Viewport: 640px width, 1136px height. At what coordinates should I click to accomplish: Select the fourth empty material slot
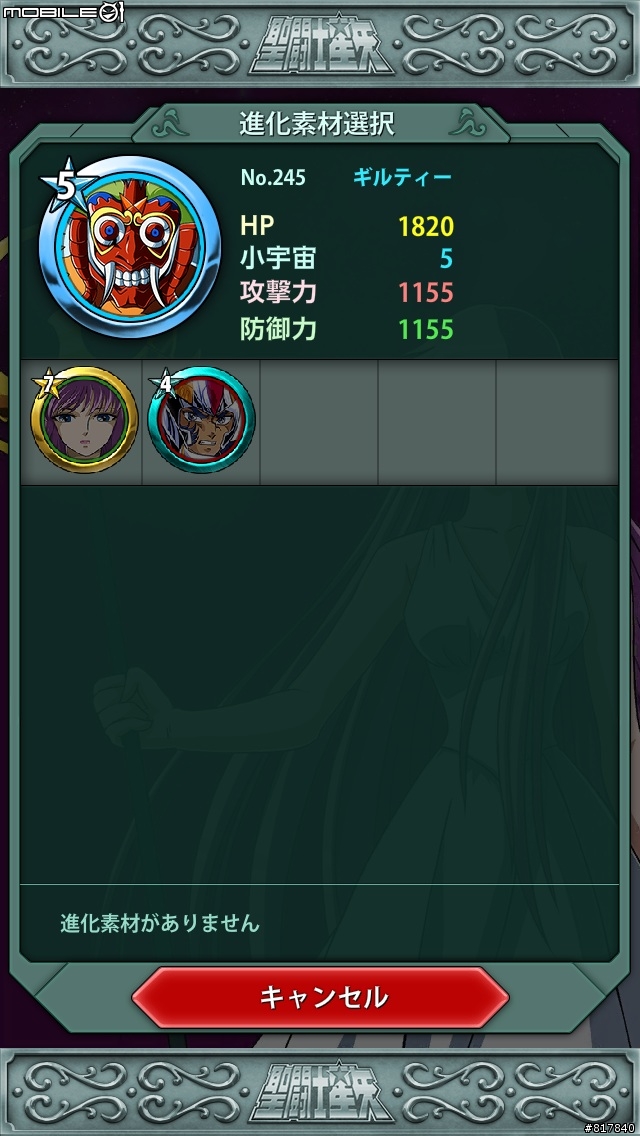pos(437,422)
